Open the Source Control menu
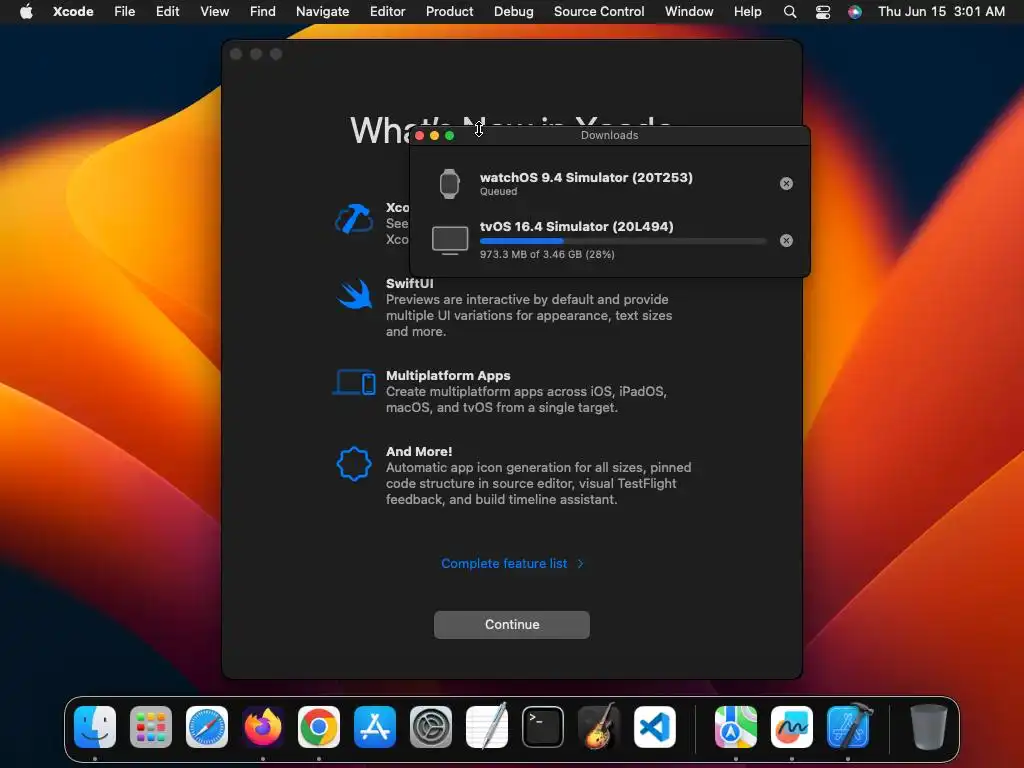This screenshot has width=1024, height=768. (599, 11)
